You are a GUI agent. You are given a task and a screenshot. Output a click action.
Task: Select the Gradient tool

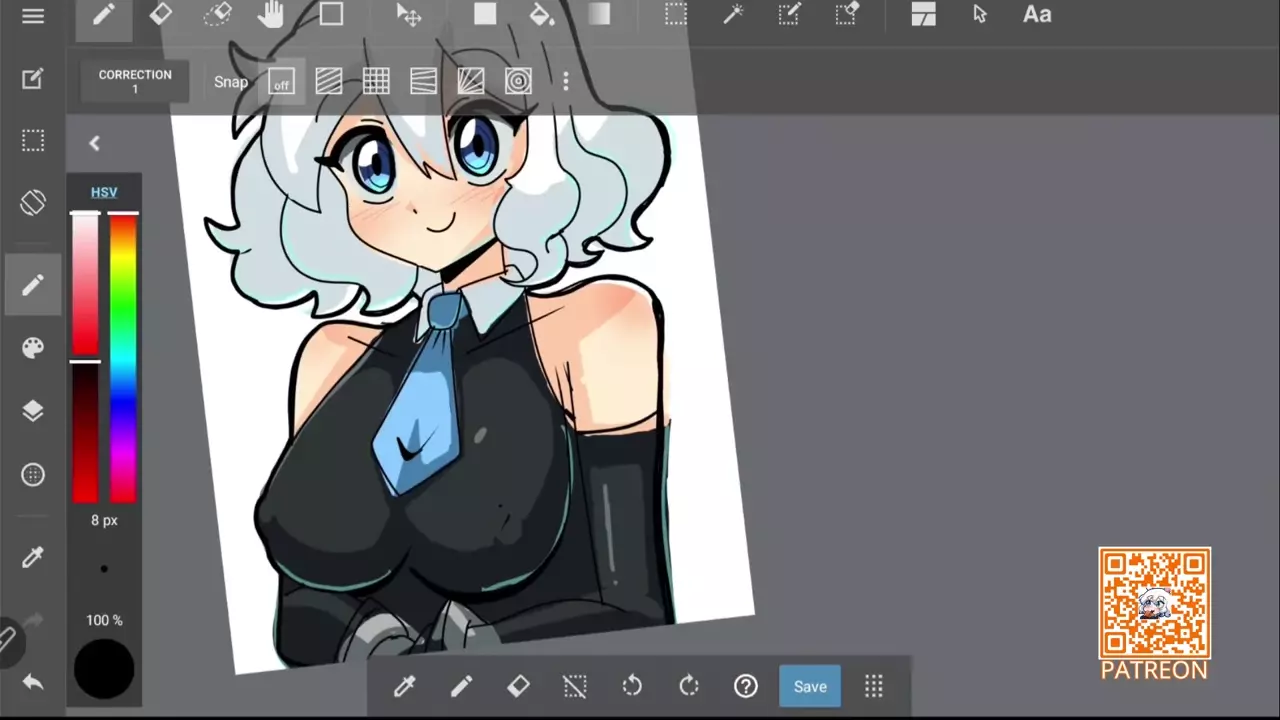599,15
